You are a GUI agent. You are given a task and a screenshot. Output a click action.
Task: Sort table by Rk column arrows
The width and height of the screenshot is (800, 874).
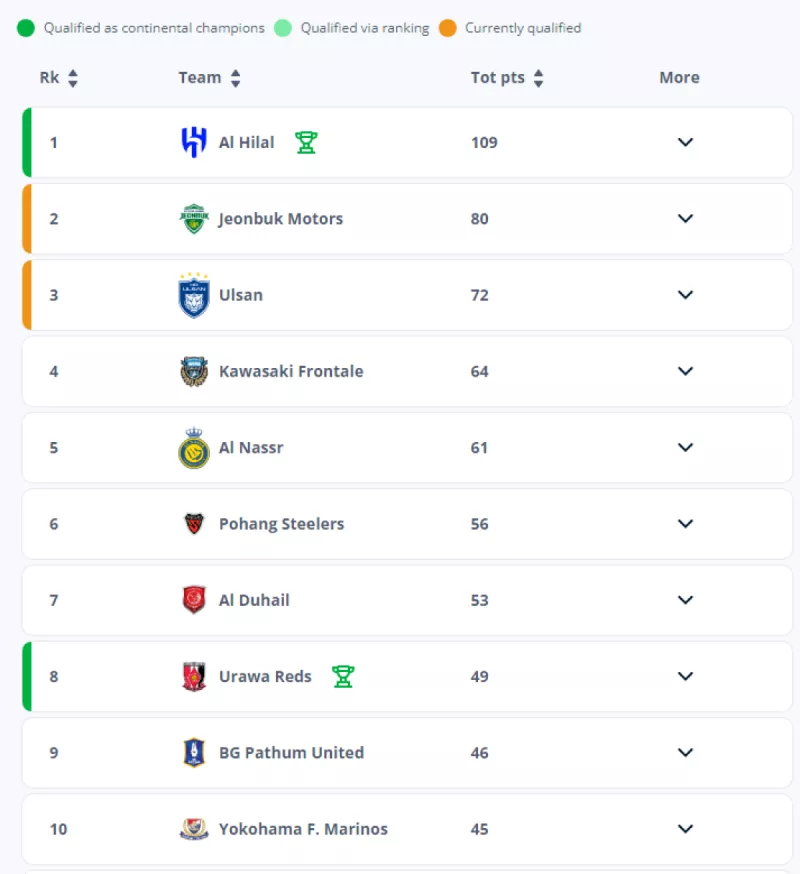73,78
